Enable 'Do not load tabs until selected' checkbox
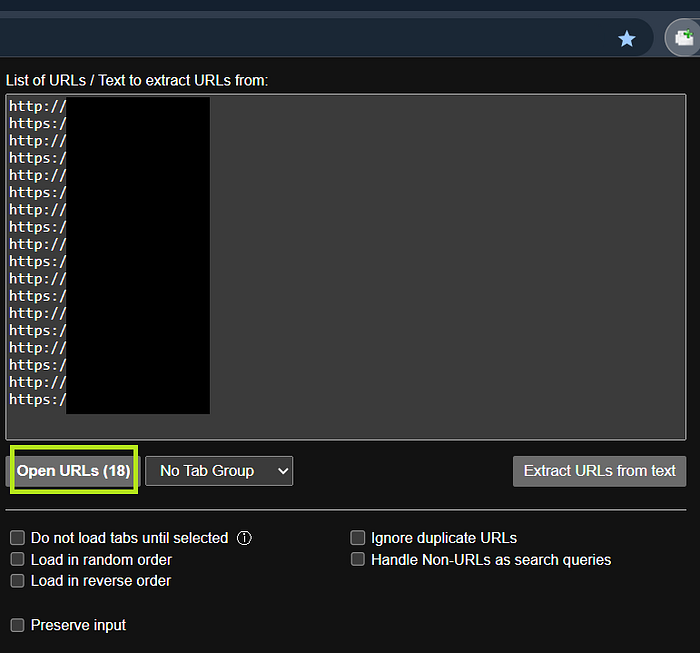This screenshot has width=700, height=653. 17,538
